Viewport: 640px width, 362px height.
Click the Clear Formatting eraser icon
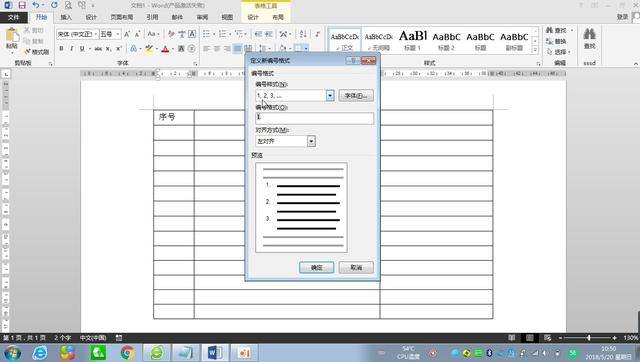click(x=171, y=34)
